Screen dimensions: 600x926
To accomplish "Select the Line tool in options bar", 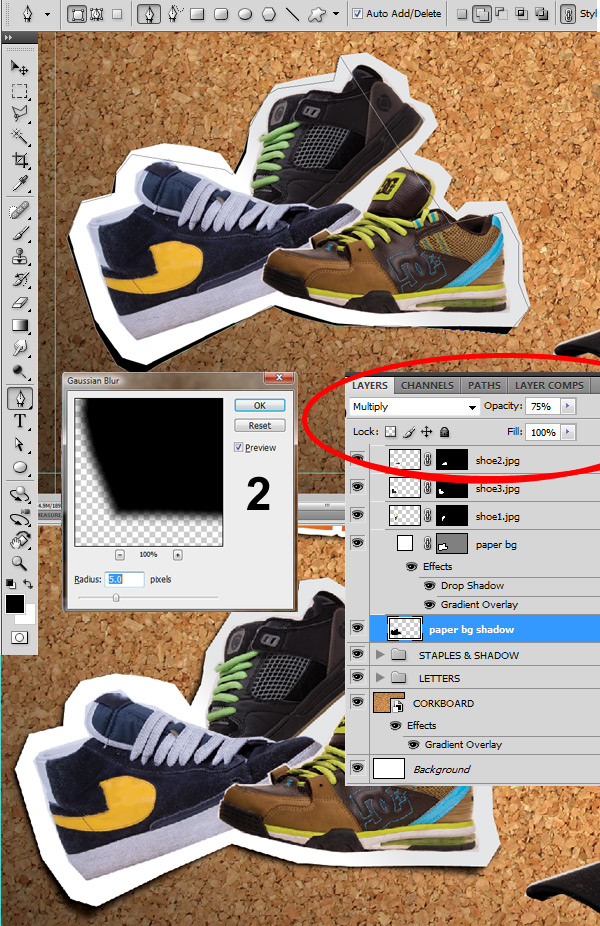I will coord(292,14).
